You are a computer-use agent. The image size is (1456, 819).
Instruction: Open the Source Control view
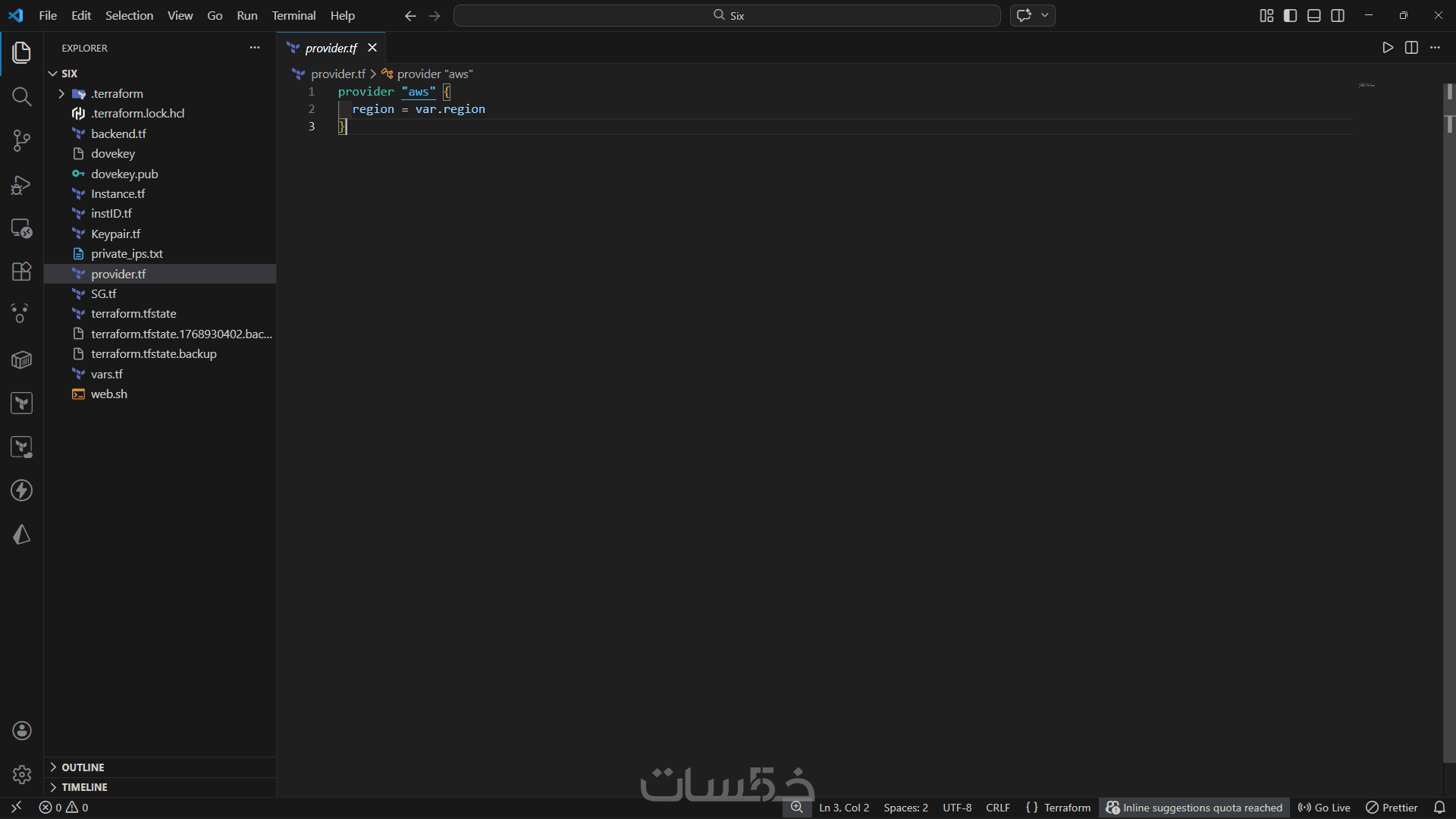[x=21, y=140]
